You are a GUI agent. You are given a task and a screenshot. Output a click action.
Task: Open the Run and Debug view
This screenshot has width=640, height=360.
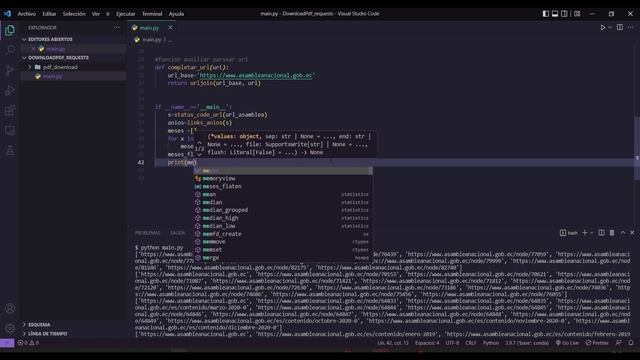click(10, 90)
